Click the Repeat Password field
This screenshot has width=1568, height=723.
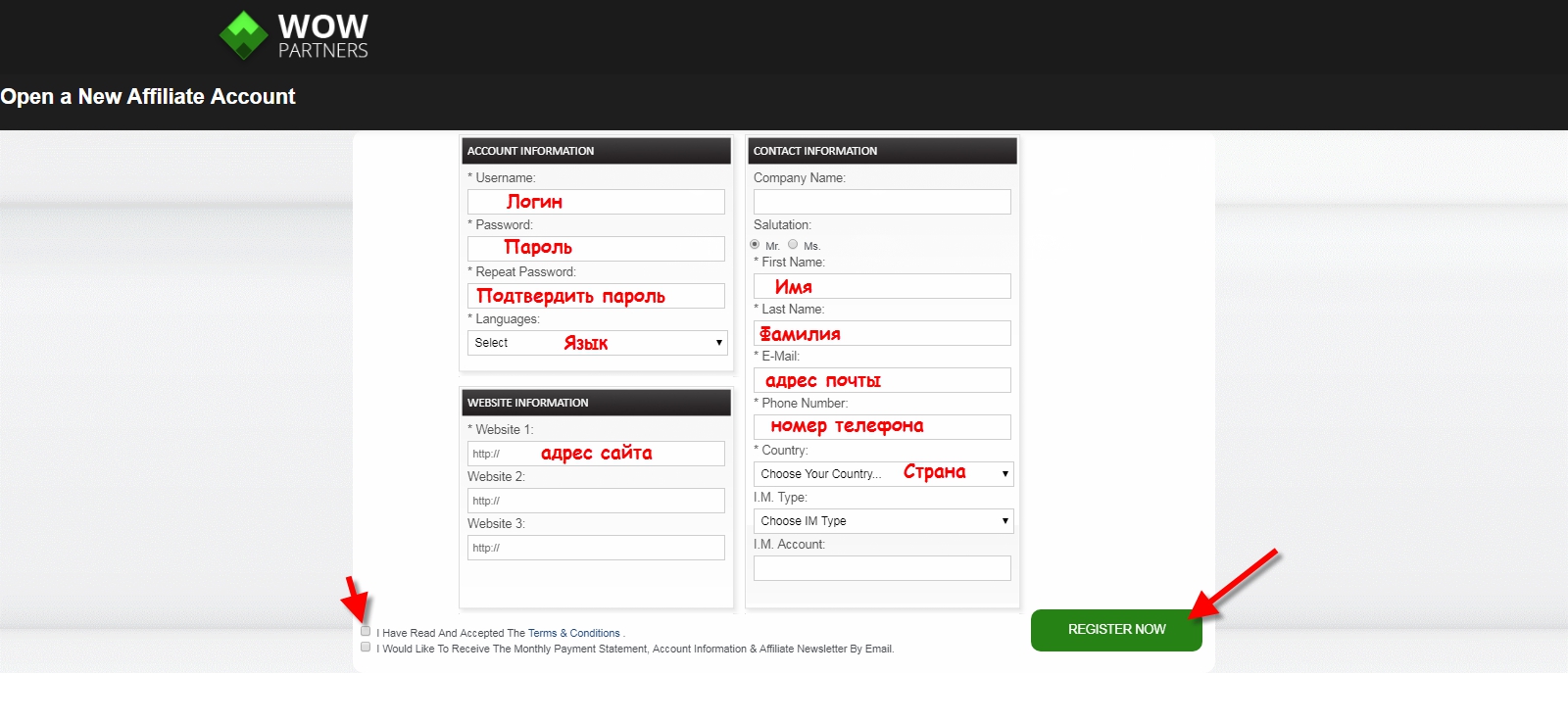596,296
